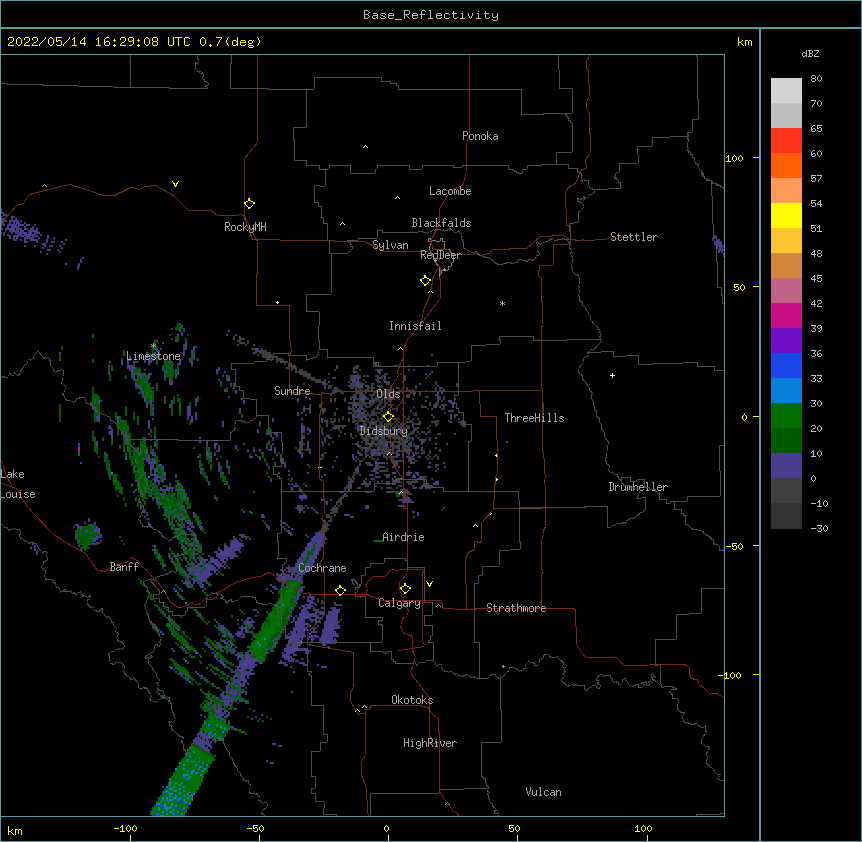Image resolution: width=862 pixels, height=842 pixels.
Task: Select the Lacombe city label
Action: pyautogui.click(x=450, y=191)
